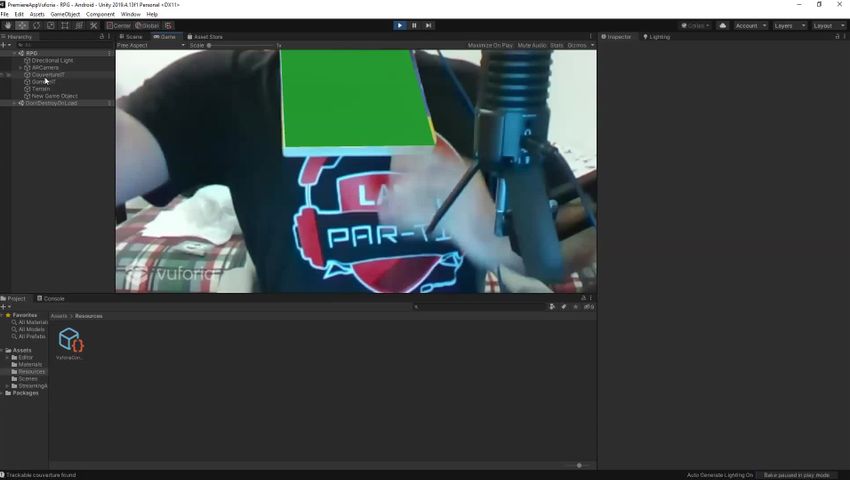The height and width of the screenshot is (480, 850).
Task: Adjust the Project icon size slider
Action: (x=578, y=465)
